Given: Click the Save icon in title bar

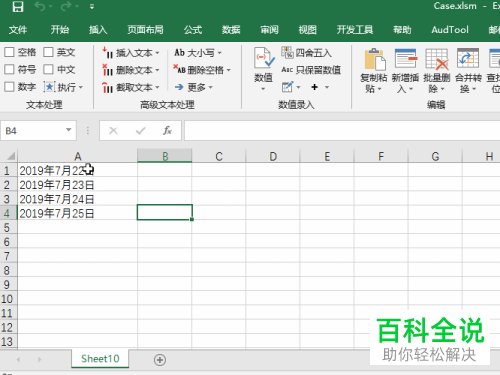Looking at the screenshot, I should (18, 6).
